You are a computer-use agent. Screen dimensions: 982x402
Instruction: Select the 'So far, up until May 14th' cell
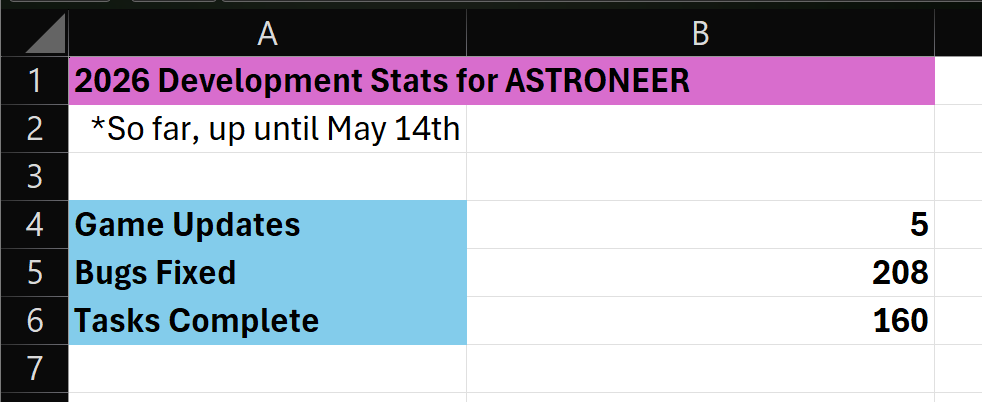coord(267,129)
